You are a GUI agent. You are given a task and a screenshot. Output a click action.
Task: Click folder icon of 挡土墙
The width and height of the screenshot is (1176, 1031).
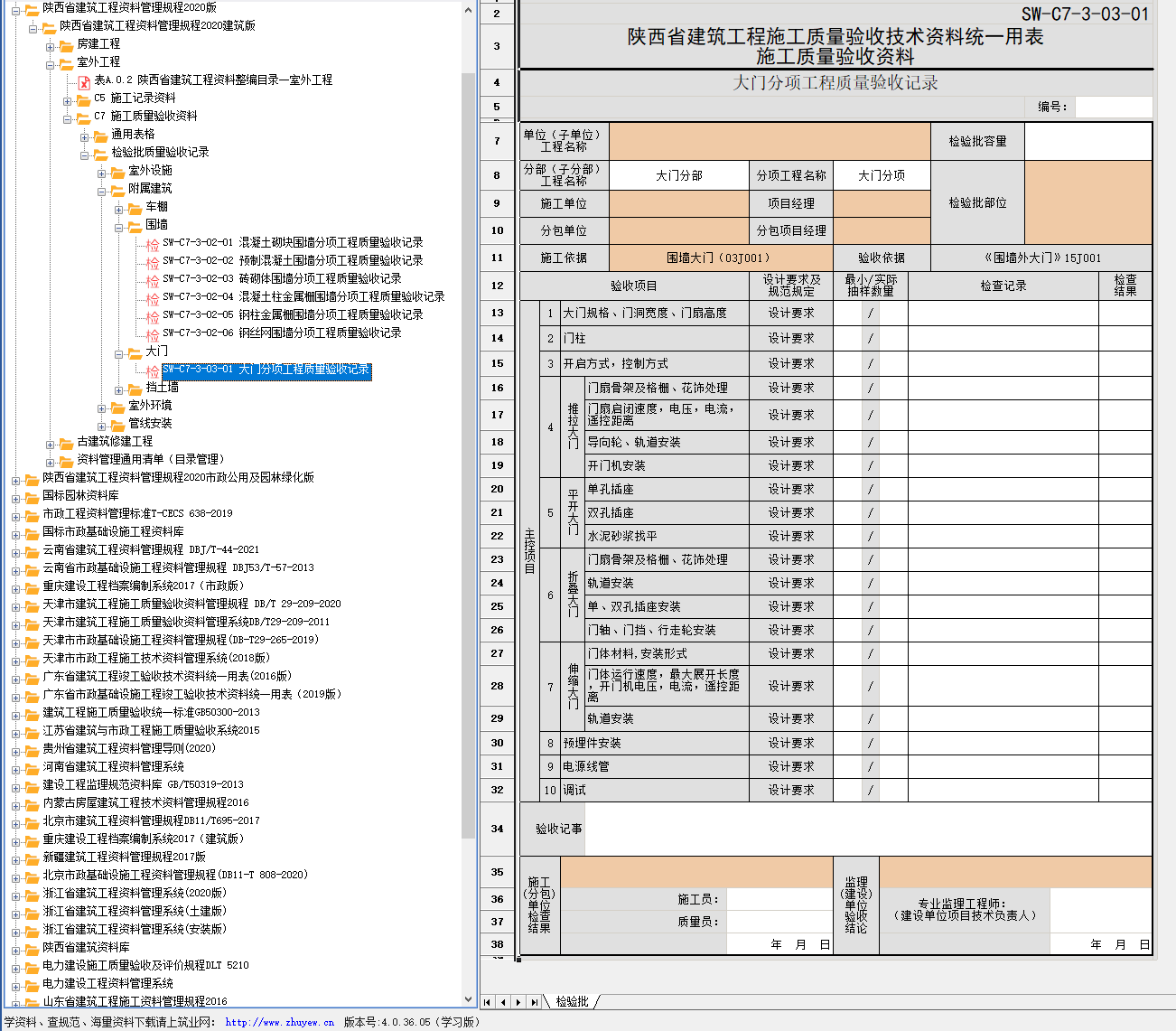[x=135, y=388]
